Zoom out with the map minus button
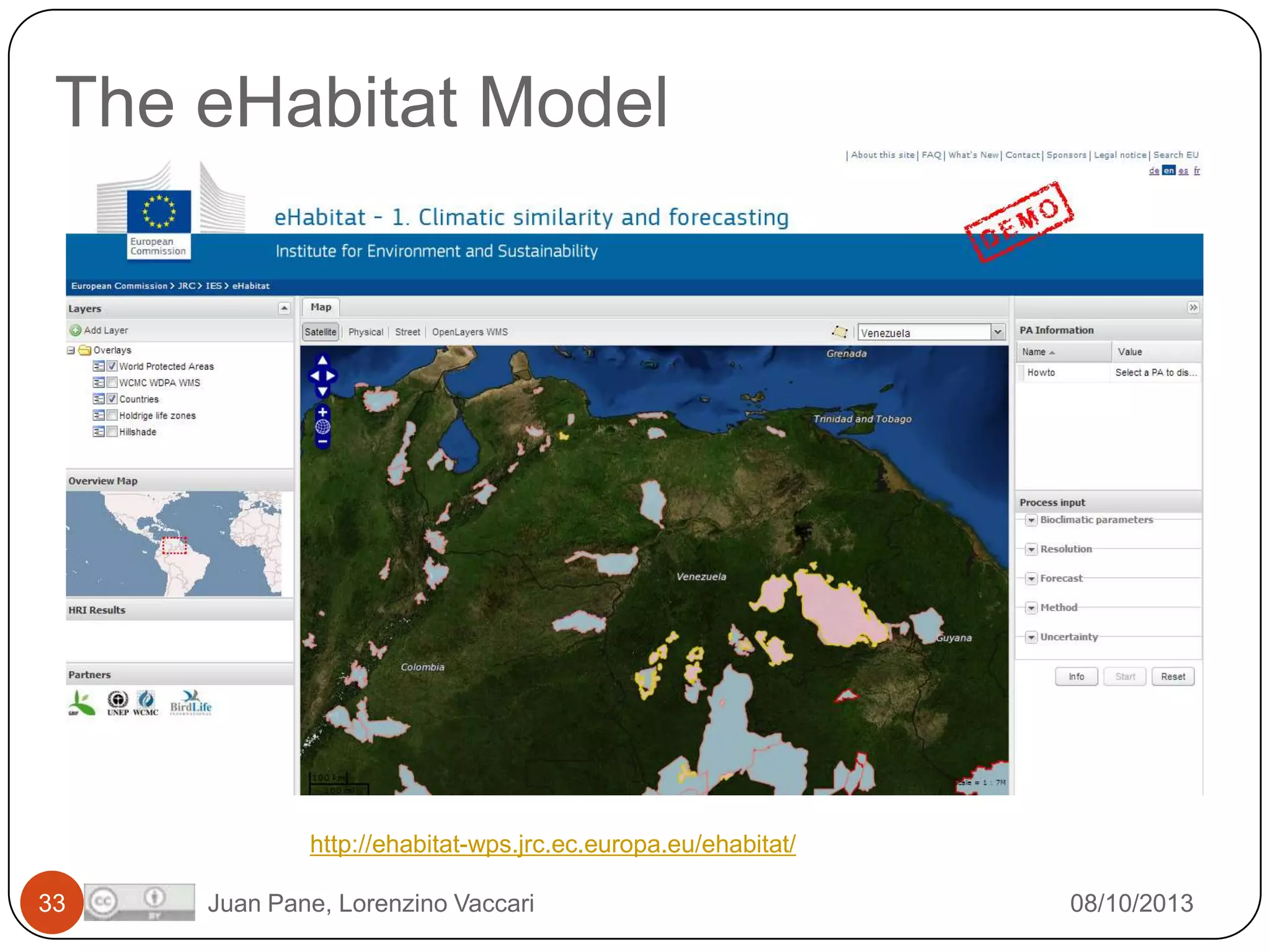The height and width of the screenshot is (952, 1270). 322,441
